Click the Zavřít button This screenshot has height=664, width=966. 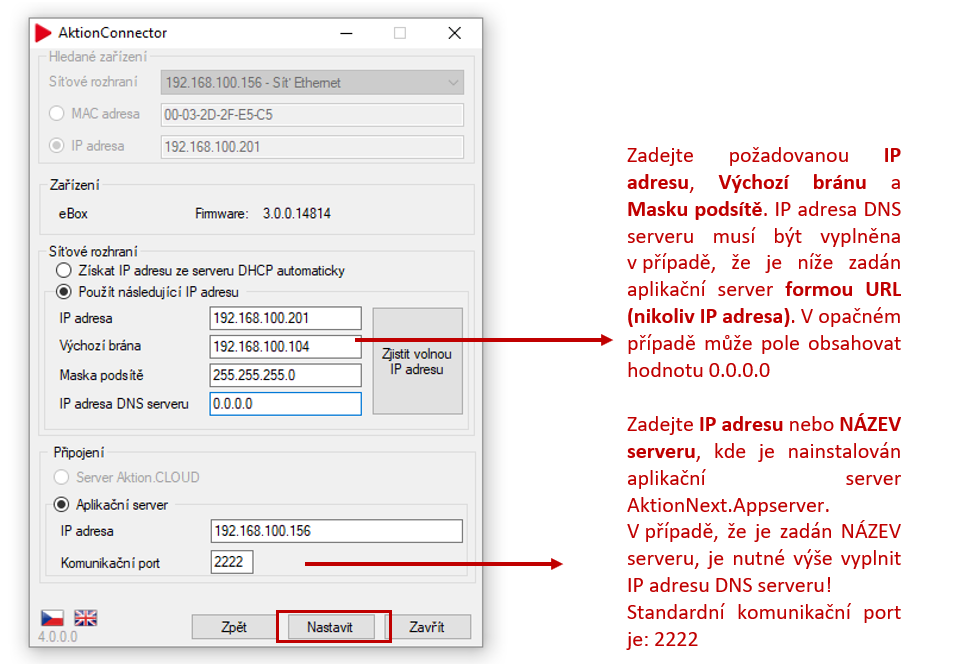pos(427,627)
